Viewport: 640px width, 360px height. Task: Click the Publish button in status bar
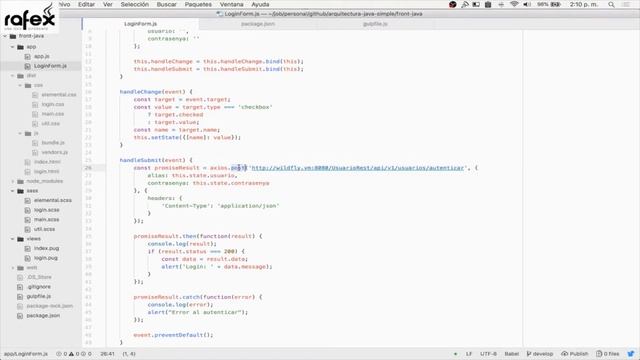click(x=575, y=354)
